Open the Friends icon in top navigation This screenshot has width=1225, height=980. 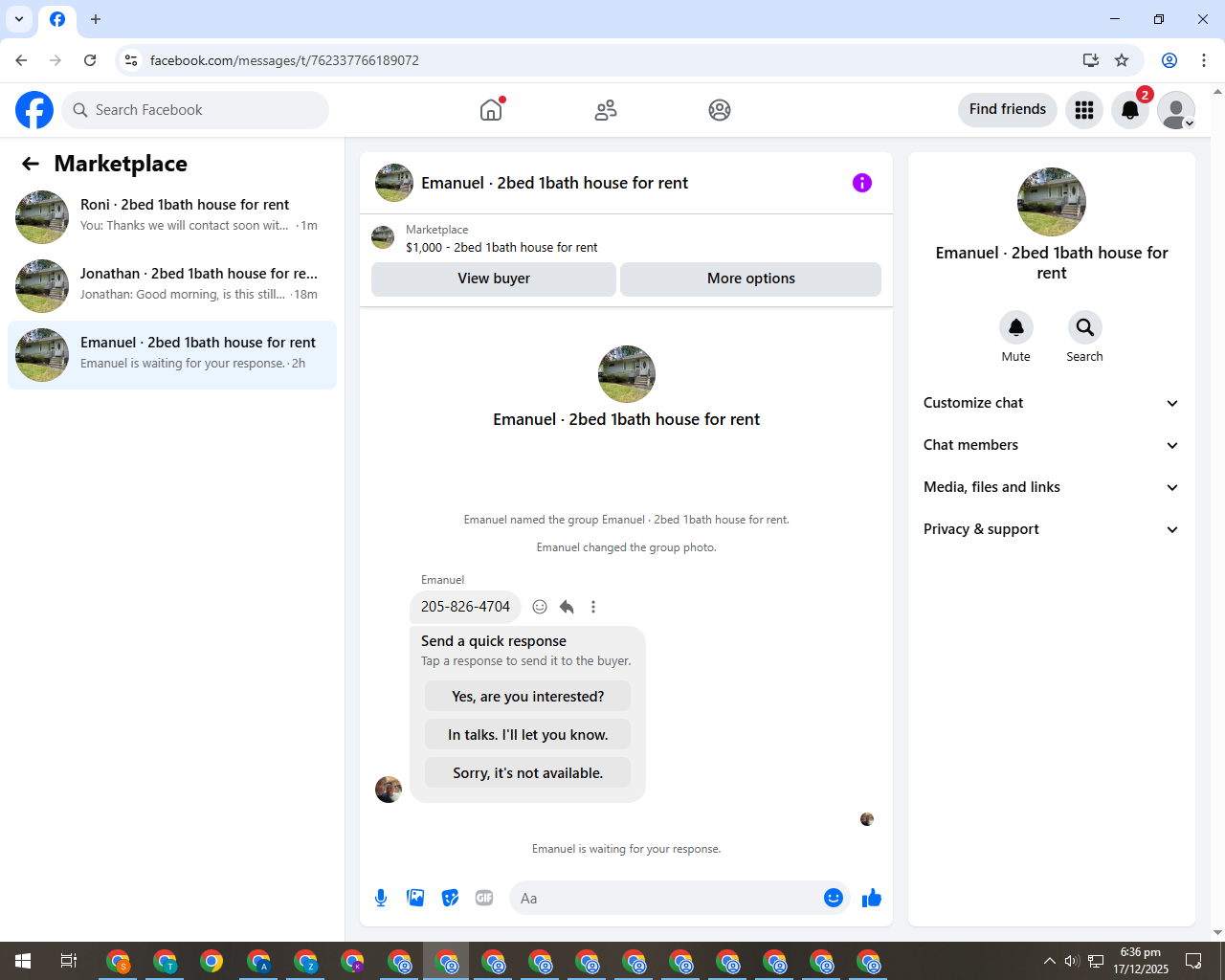606,110
